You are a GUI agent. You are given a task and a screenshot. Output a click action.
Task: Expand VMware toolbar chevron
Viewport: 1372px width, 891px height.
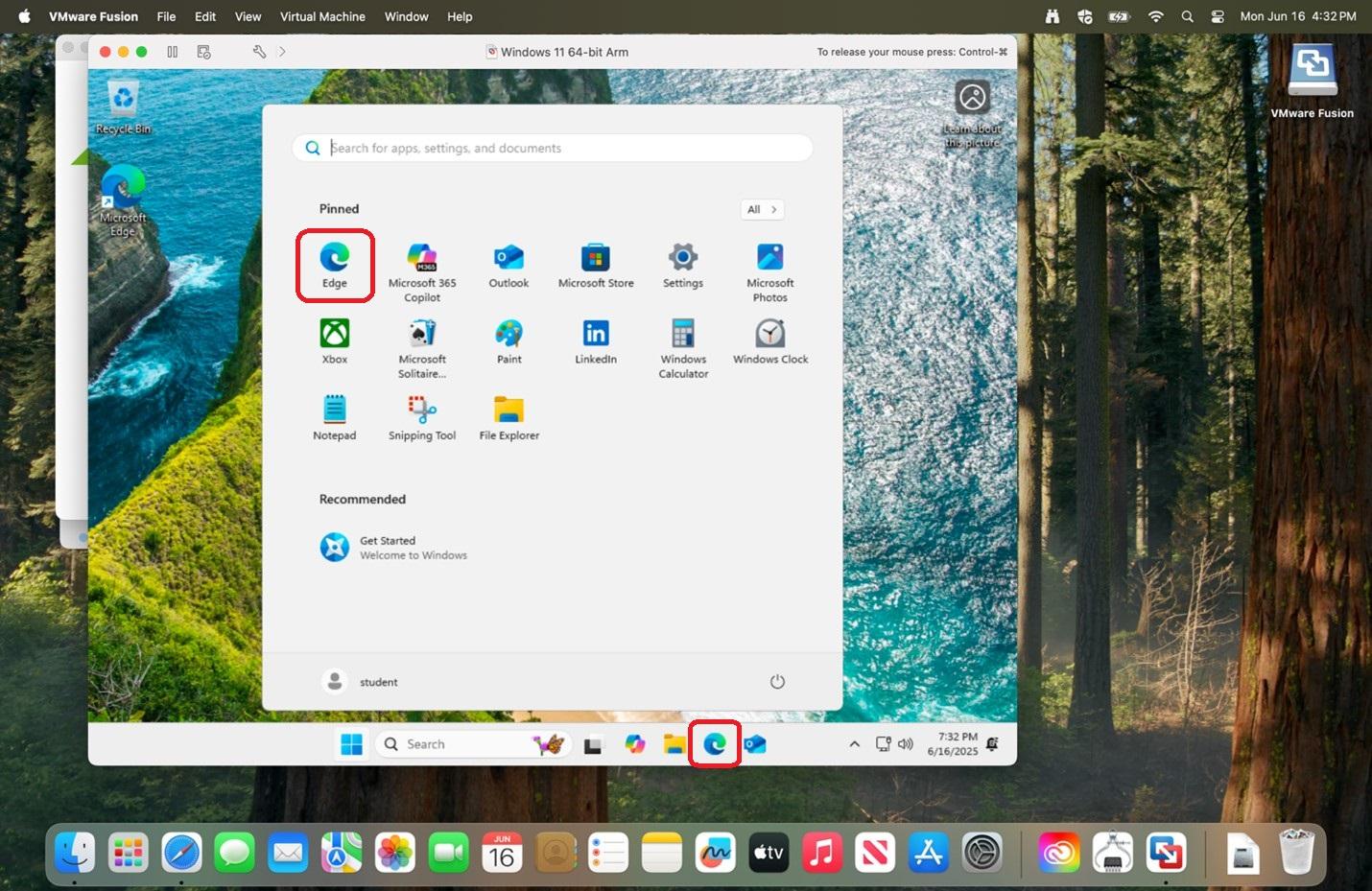click(282, 52)
